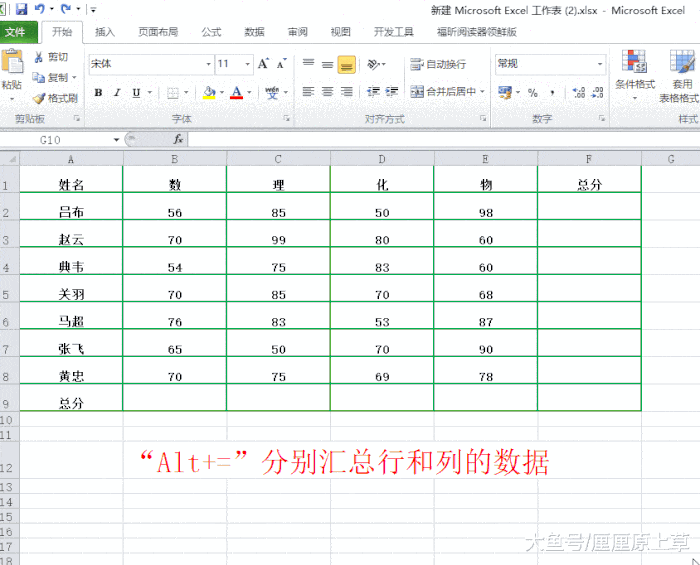The image size is (700, 565).
Task: Switch to the 公式 (Formulas) tab
Action: pos(211,32)
